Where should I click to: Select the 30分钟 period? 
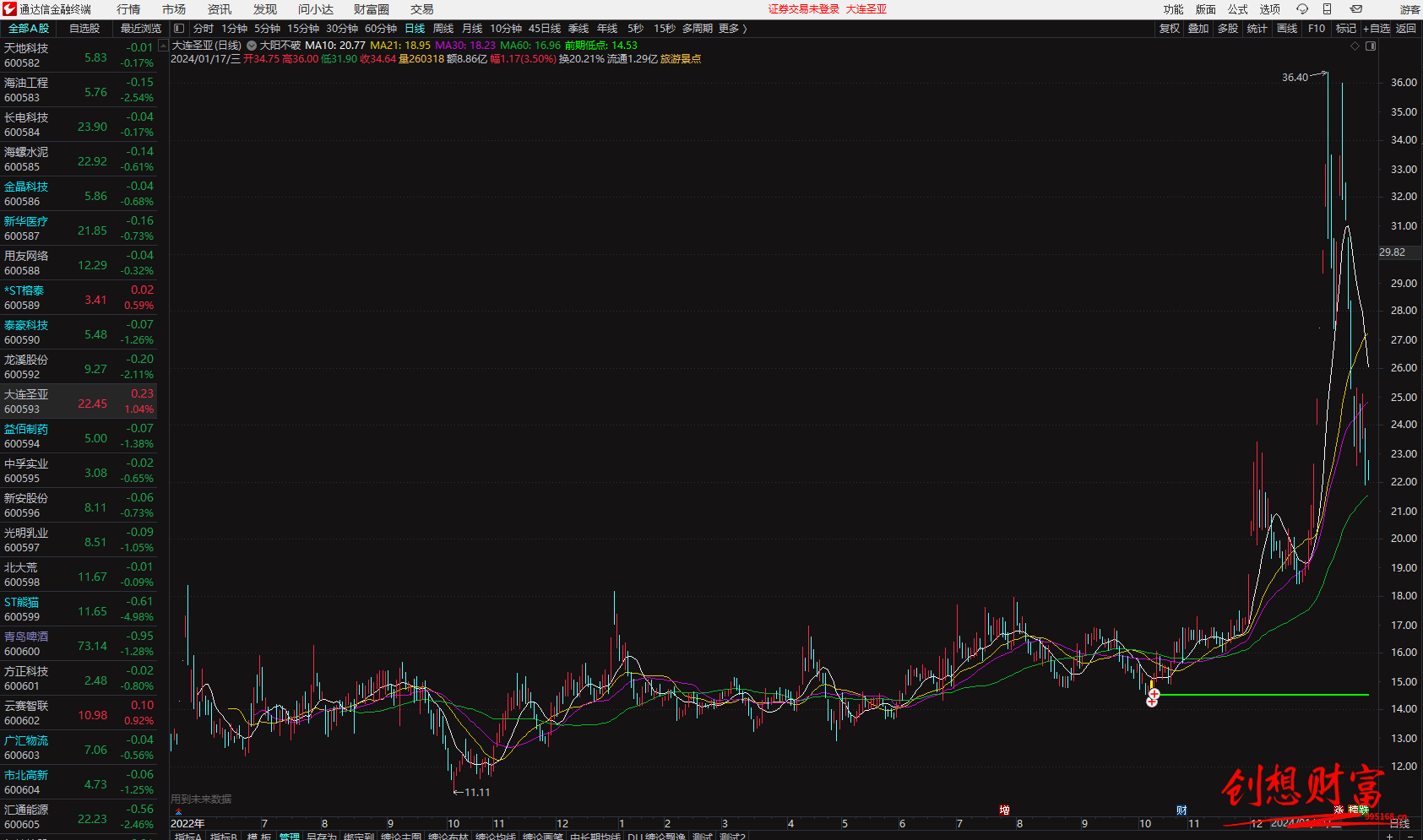[x=342, y=29]
